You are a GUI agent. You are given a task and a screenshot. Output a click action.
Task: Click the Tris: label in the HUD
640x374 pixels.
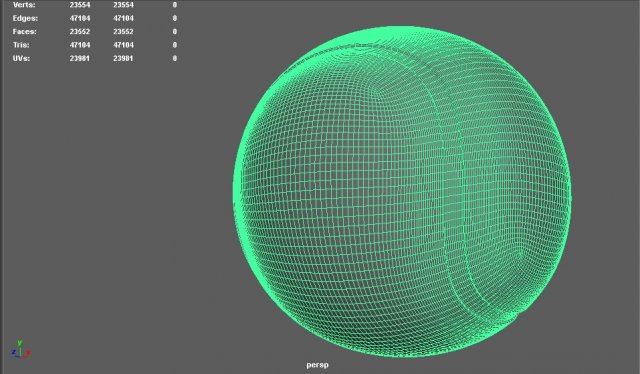(21, 45)
